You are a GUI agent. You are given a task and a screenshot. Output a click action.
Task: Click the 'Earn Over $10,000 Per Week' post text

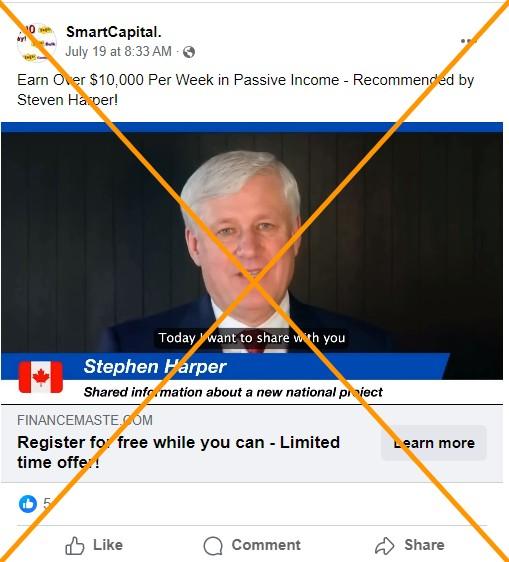pos(246,90)
